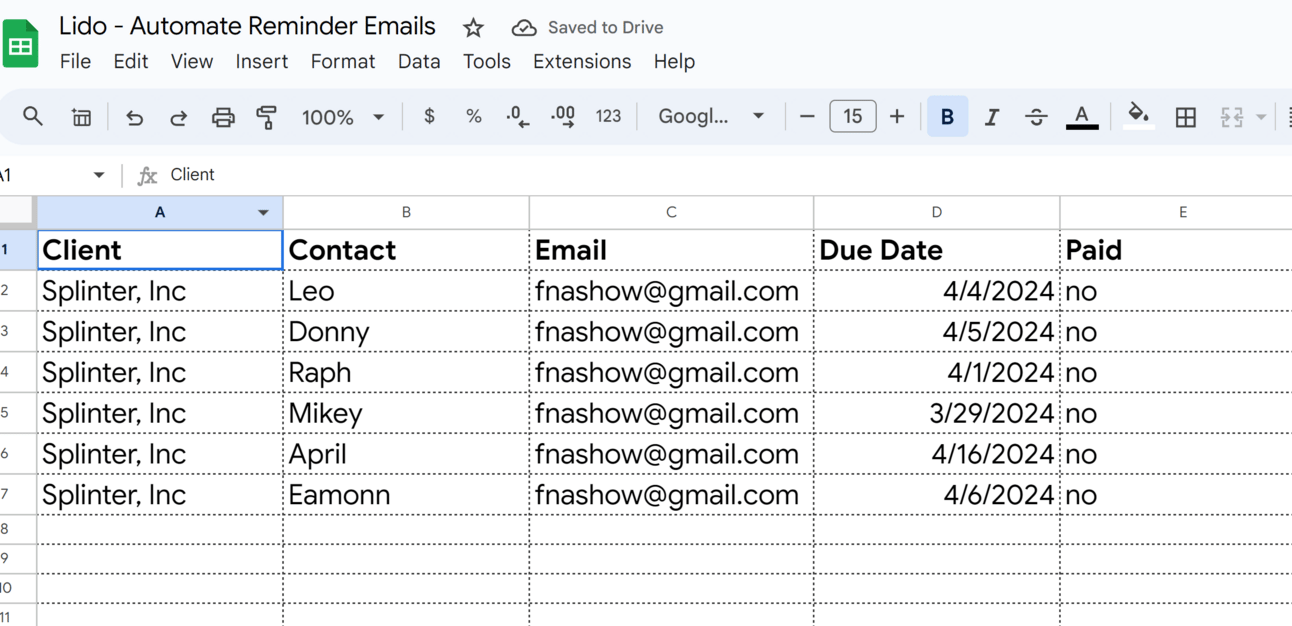The width and height of the screenshot is (1292, 626).
Task: Select column B header
Action: click(406, 212)
